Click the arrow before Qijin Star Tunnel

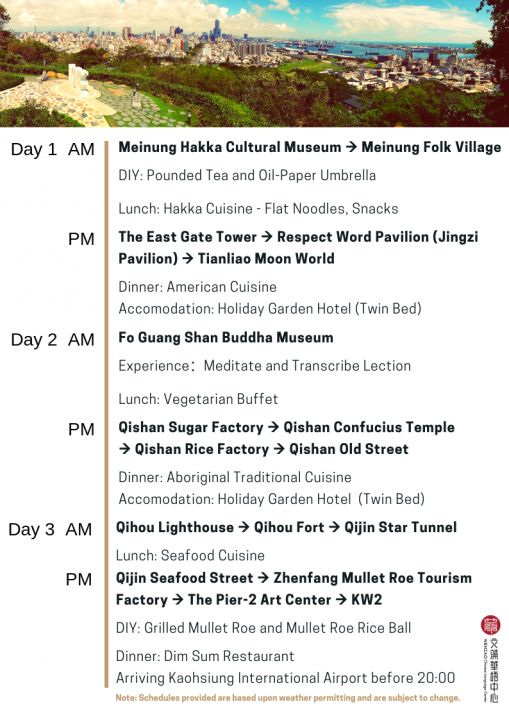(334, 528)
